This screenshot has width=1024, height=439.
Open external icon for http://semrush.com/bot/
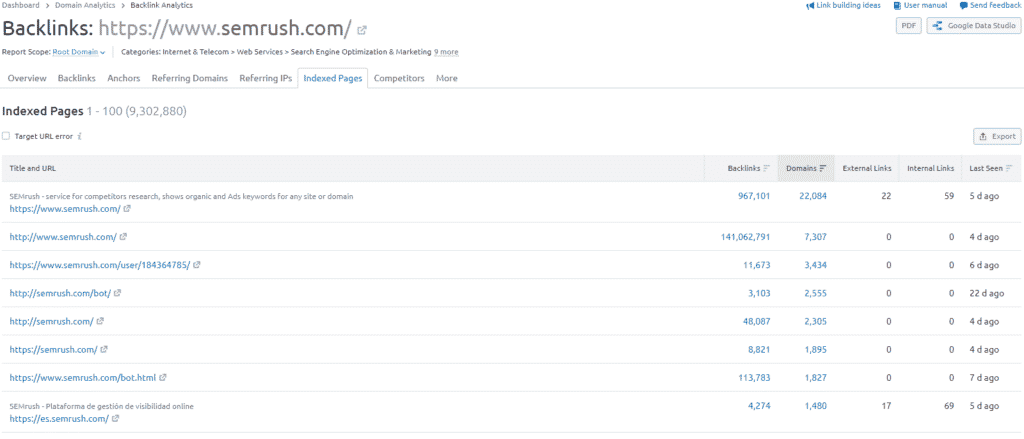(118, 293)
